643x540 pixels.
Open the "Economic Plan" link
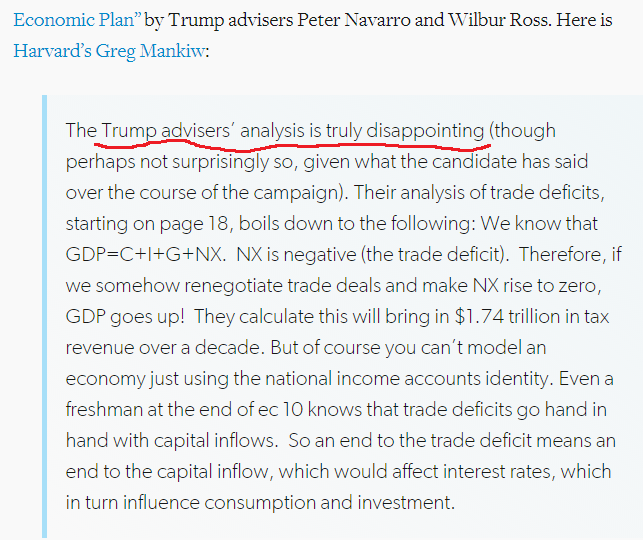[76, 19]
